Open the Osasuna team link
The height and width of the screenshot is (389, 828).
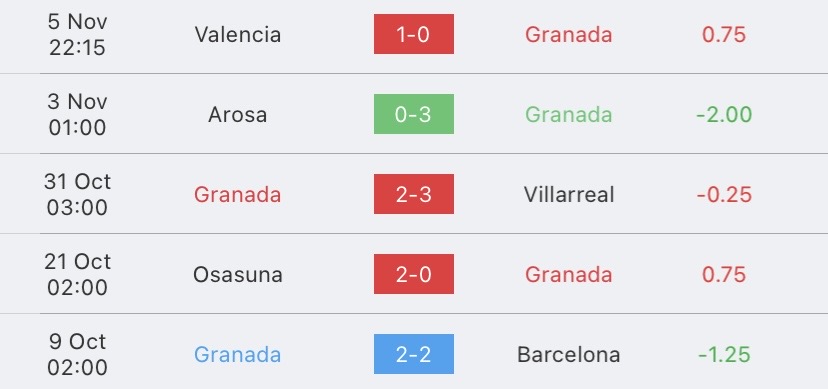(x=238, y=274)
